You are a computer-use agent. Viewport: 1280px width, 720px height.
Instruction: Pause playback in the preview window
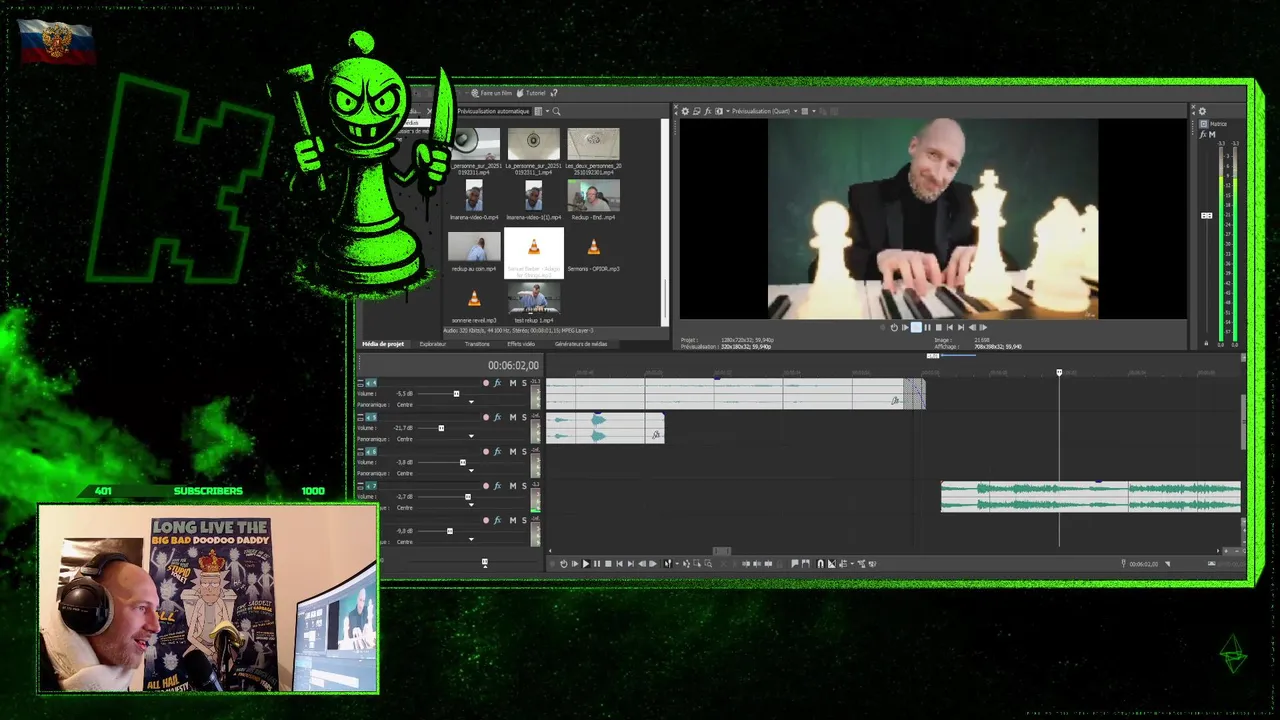(x=927, y=327)
